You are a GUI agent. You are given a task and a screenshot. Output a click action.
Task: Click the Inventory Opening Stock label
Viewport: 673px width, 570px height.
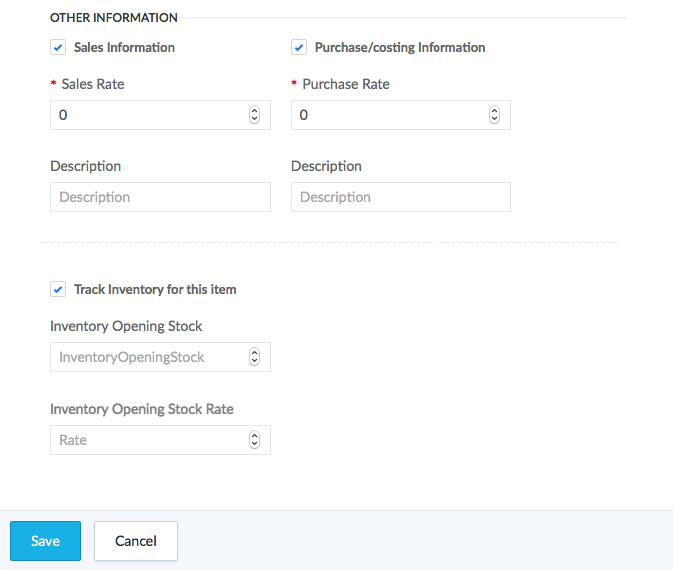tap(126, 326)
